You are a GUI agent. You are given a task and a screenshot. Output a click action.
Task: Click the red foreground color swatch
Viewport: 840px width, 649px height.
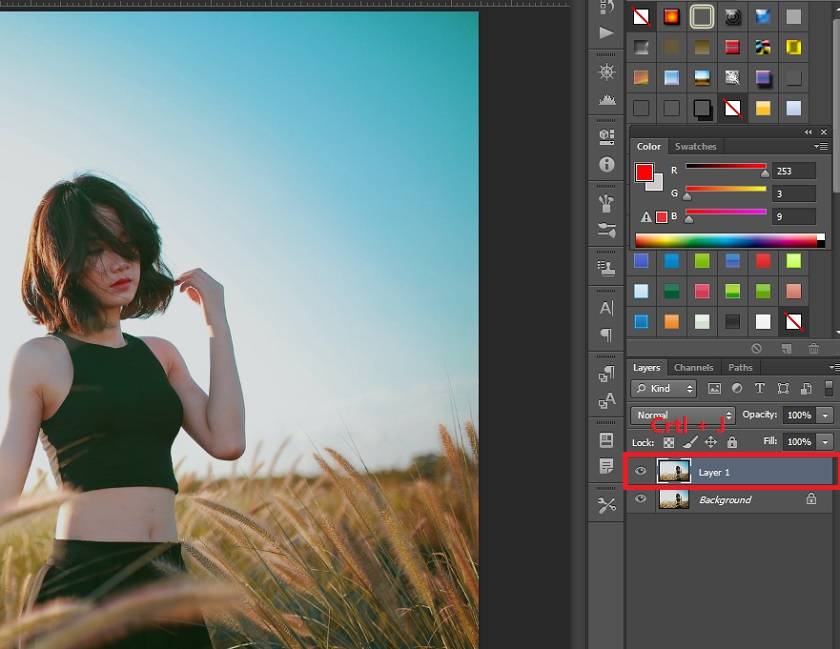644,173
